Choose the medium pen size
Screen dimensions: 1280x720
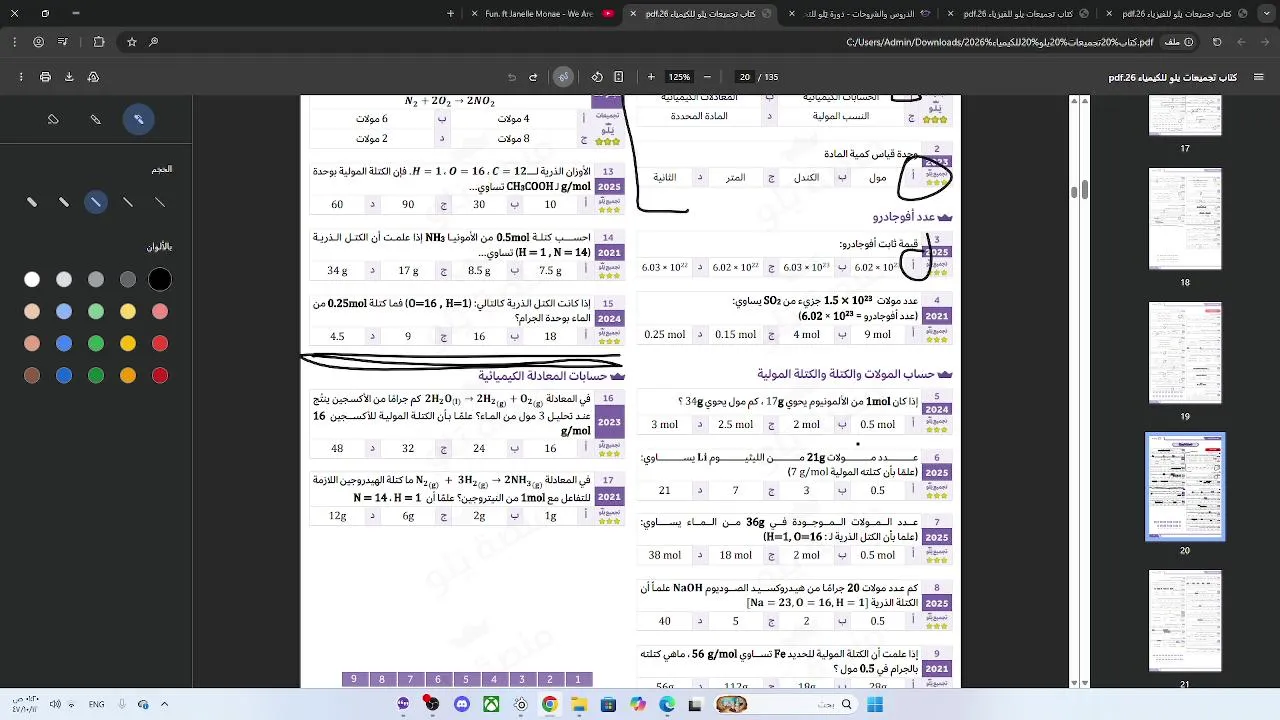pos(96,202)
